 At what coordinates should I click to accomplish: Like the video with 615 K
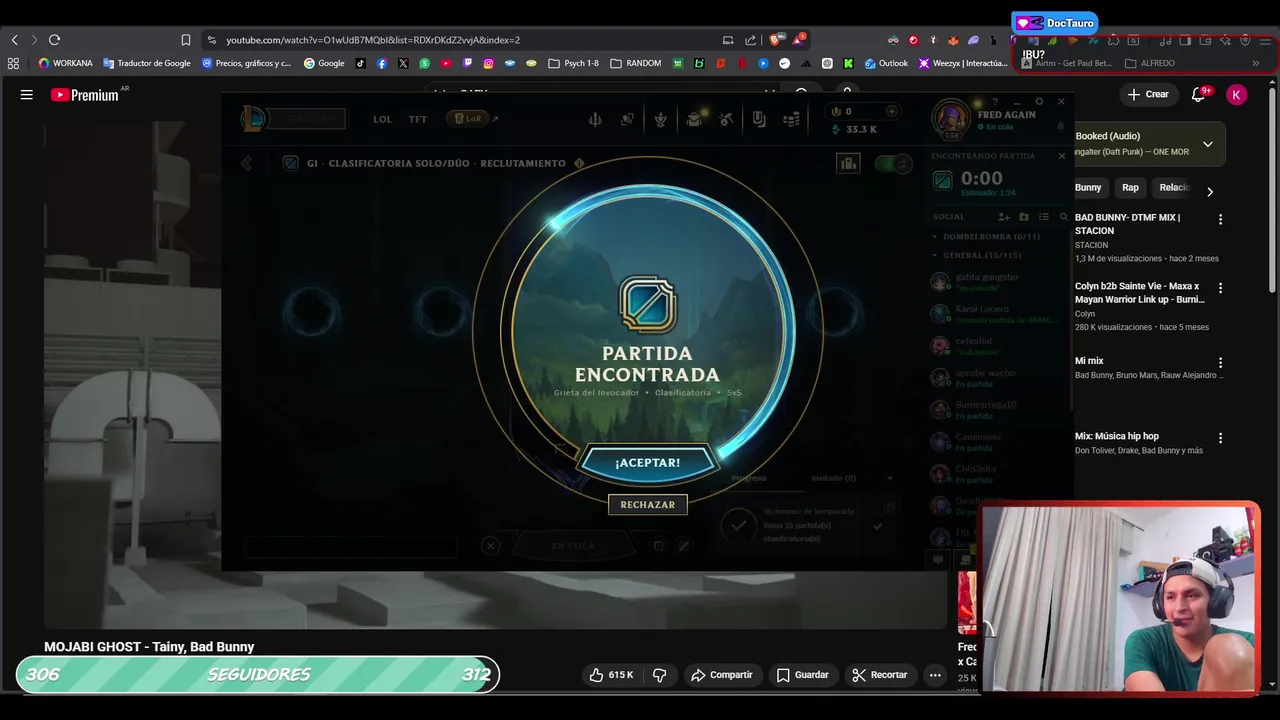click(x=611, y=675)
